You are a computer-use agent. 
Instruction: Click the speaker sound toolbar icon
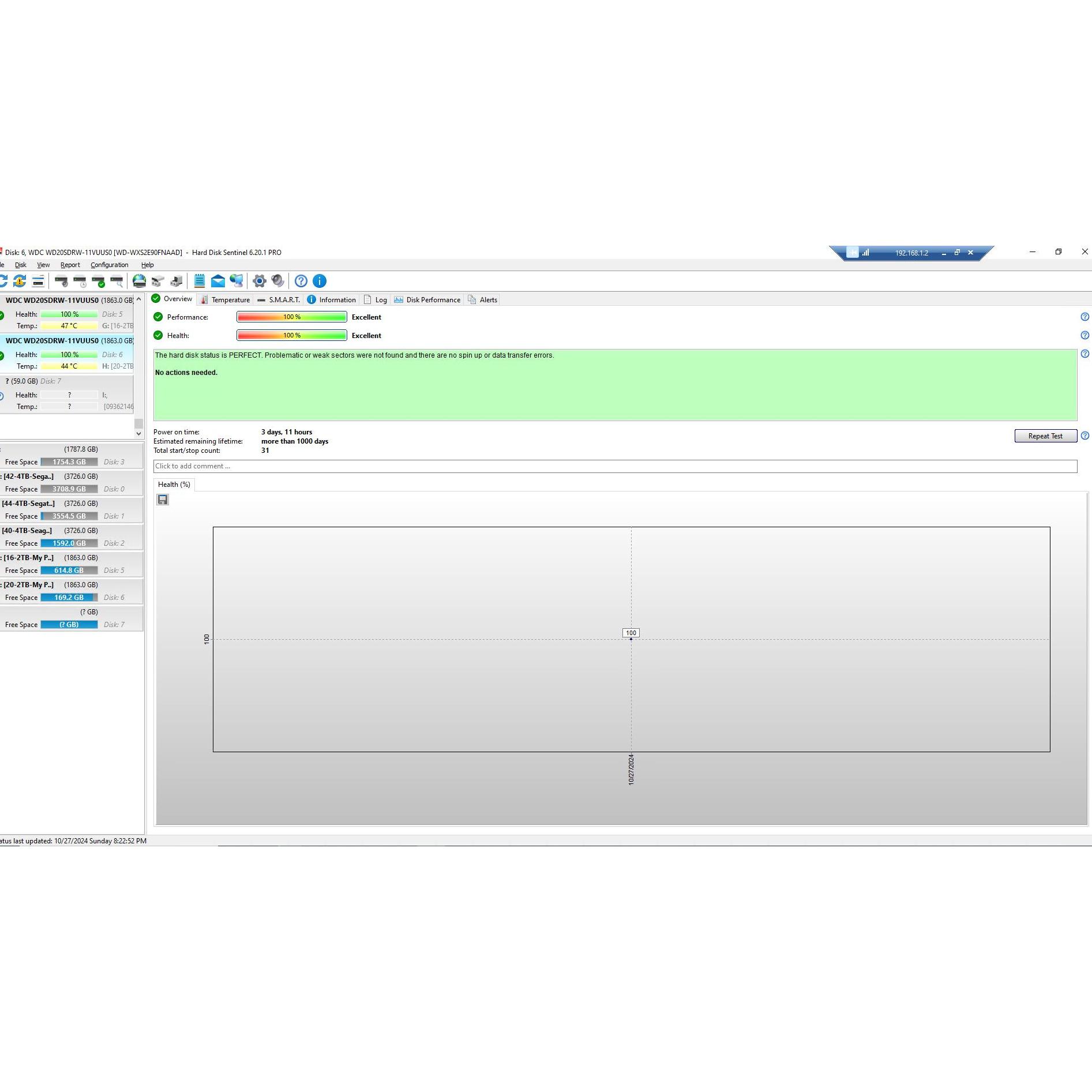point(278,281)
